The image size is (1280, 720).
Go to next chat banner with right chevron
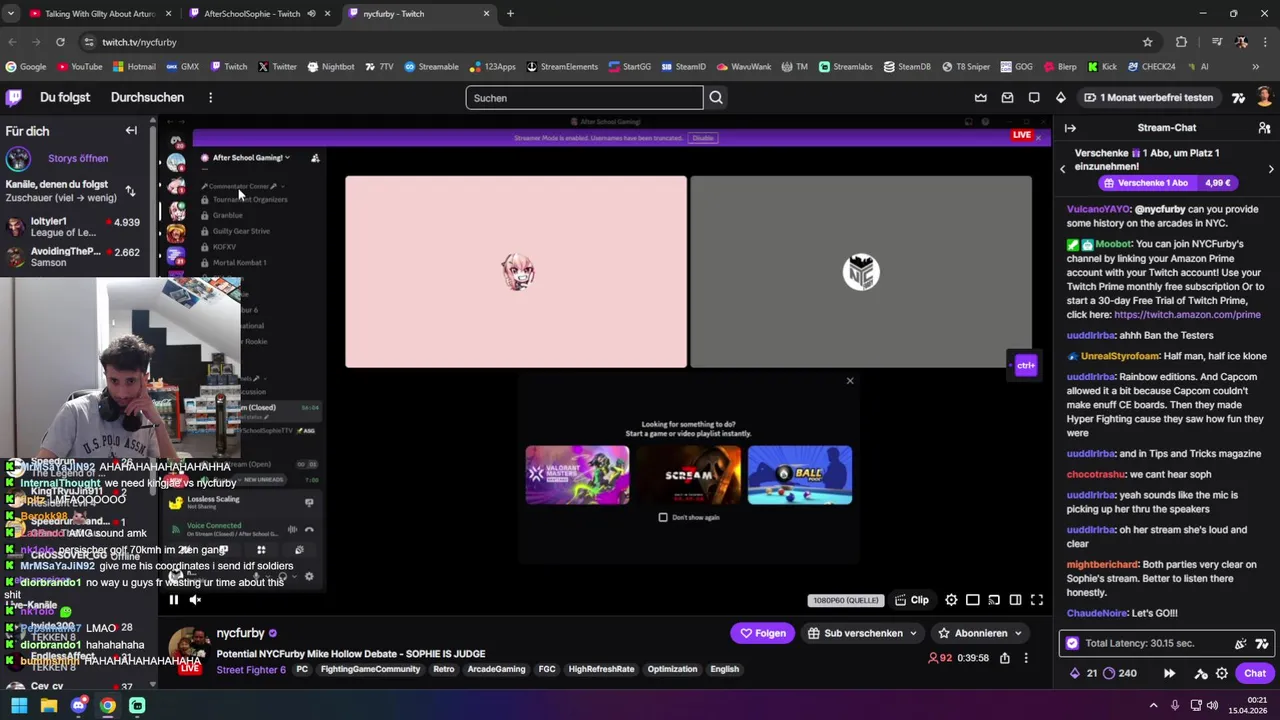tap(1271, 169)
